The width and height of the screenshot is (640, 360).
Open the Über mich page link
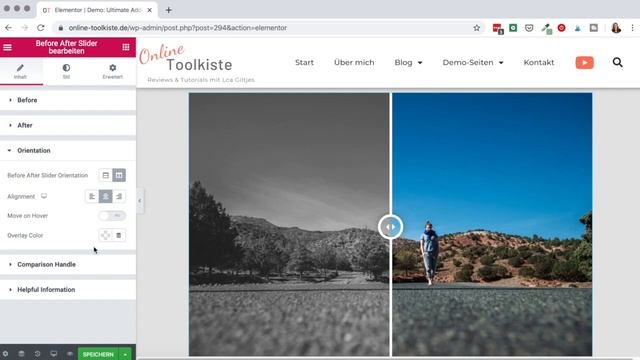pyautogui.click(x=354, y=62)
